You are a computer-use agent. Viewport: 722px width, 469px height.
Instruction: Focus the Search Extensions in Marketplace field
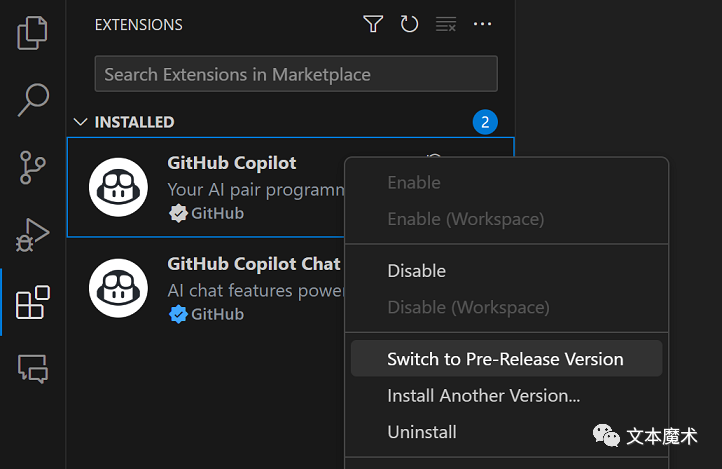[x=296, y=74]
